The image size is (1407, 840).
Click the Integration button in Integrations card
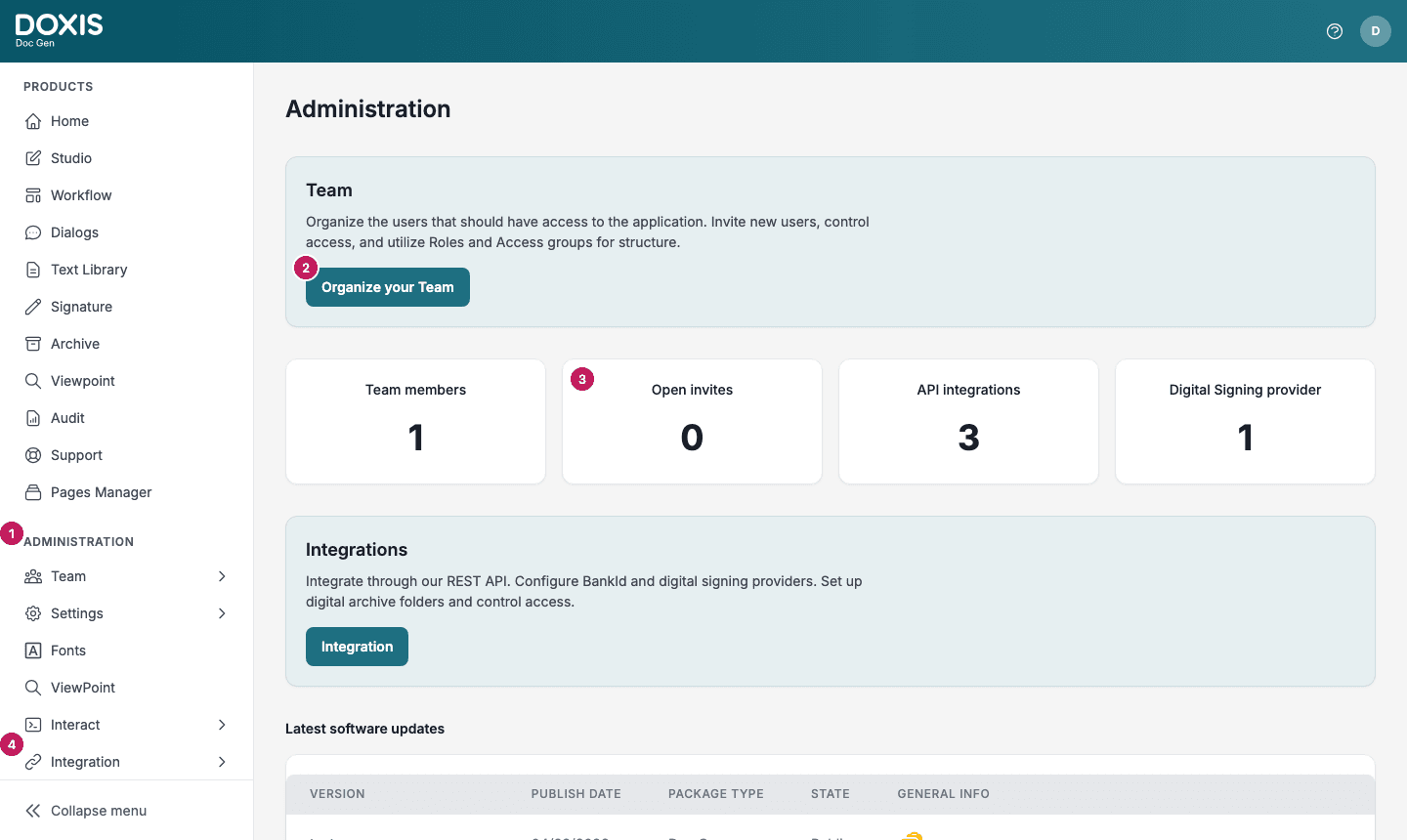(x=357, y=647)
